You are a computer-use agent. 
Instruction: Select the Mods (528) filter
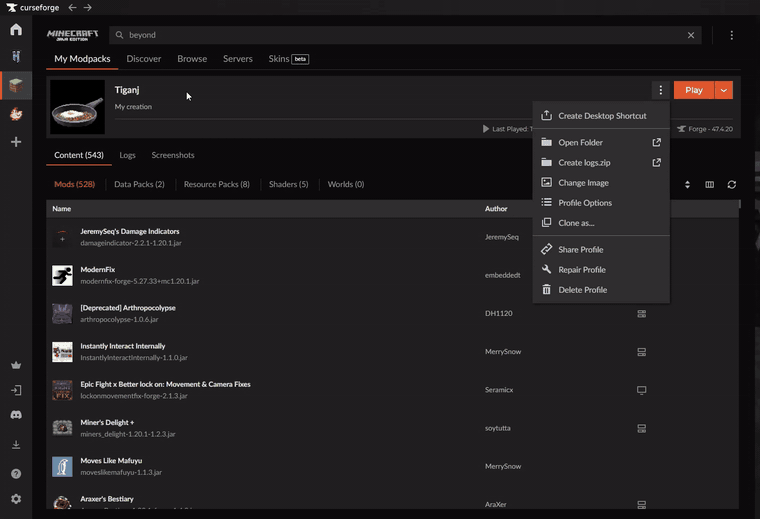[75, 185]
